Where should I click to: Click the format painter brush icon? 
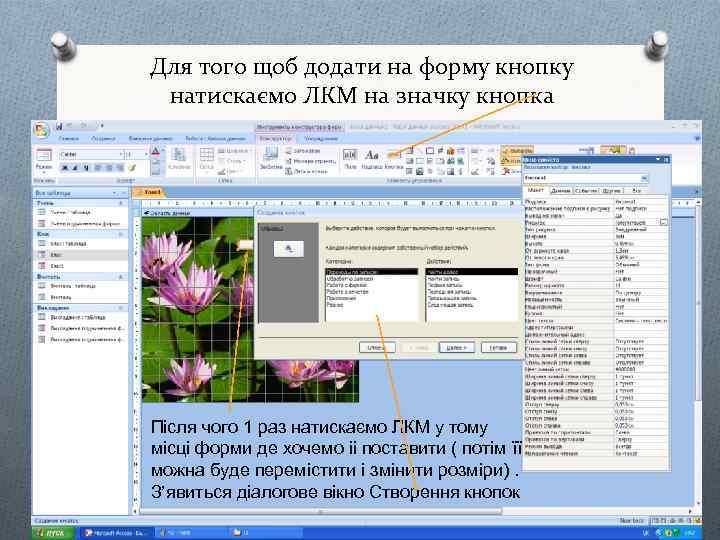tap(133, 168)
